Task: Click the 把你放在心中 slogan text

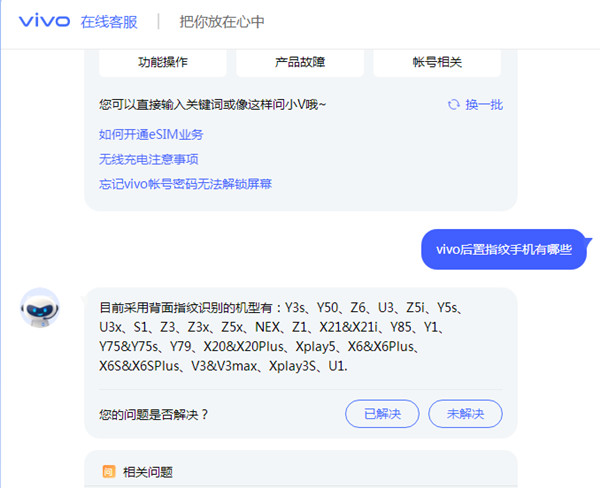Action: pyautogui.click(x=222, y=22)
